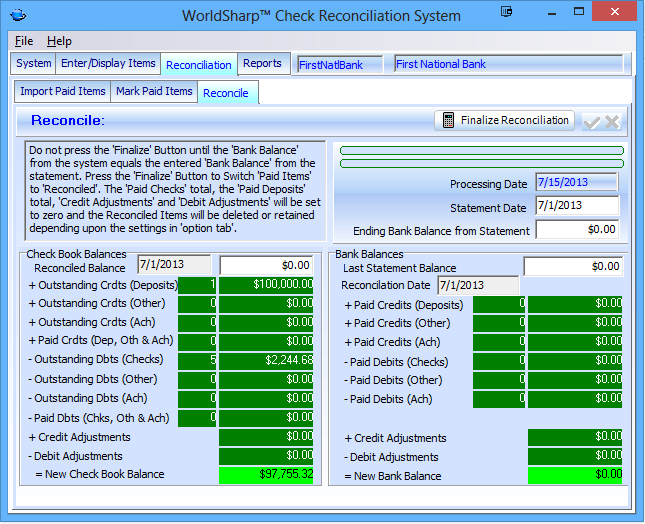This screenshot has height=524, width=645.
Task: Open the Enter/Display Items tab
Action: coord(108,64)
